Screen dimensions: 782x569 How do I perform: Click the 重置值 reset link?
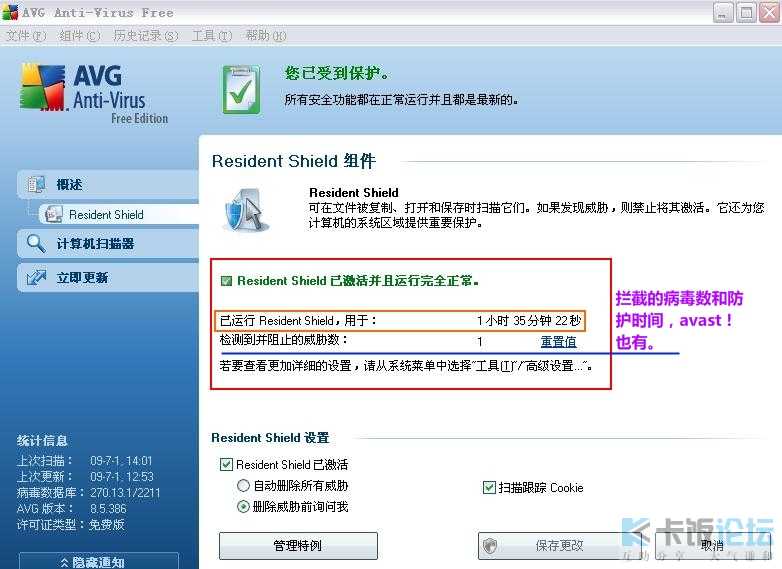pyautogui.click(x=558, y=342)
